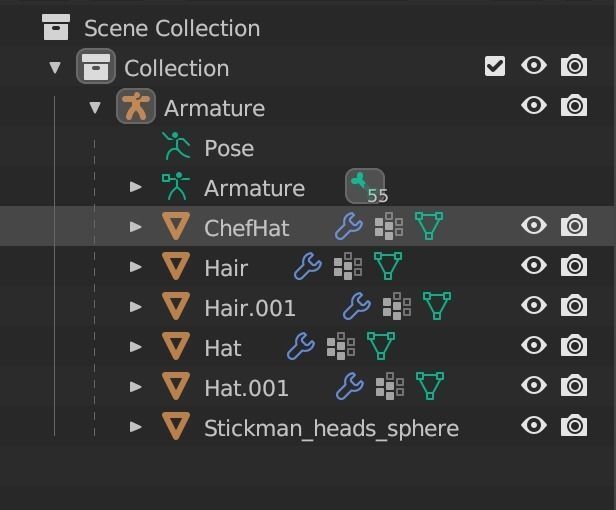616x510 pixels.
Task: Select the Stickman_heads_sphere object name
Action: point(331,428)
